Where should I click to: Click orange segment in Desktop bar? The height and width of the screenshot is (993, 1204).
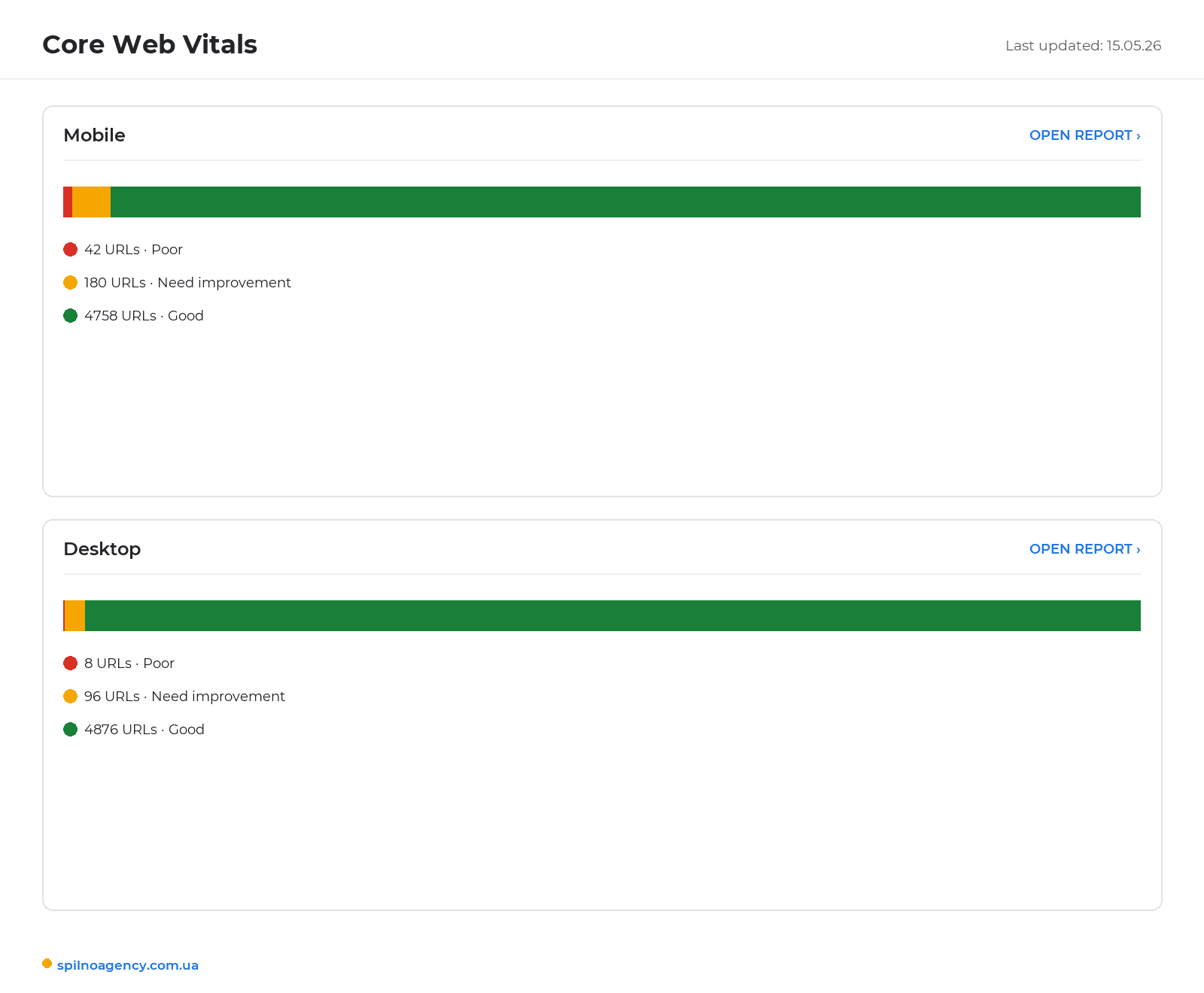[x=75, y=615]
